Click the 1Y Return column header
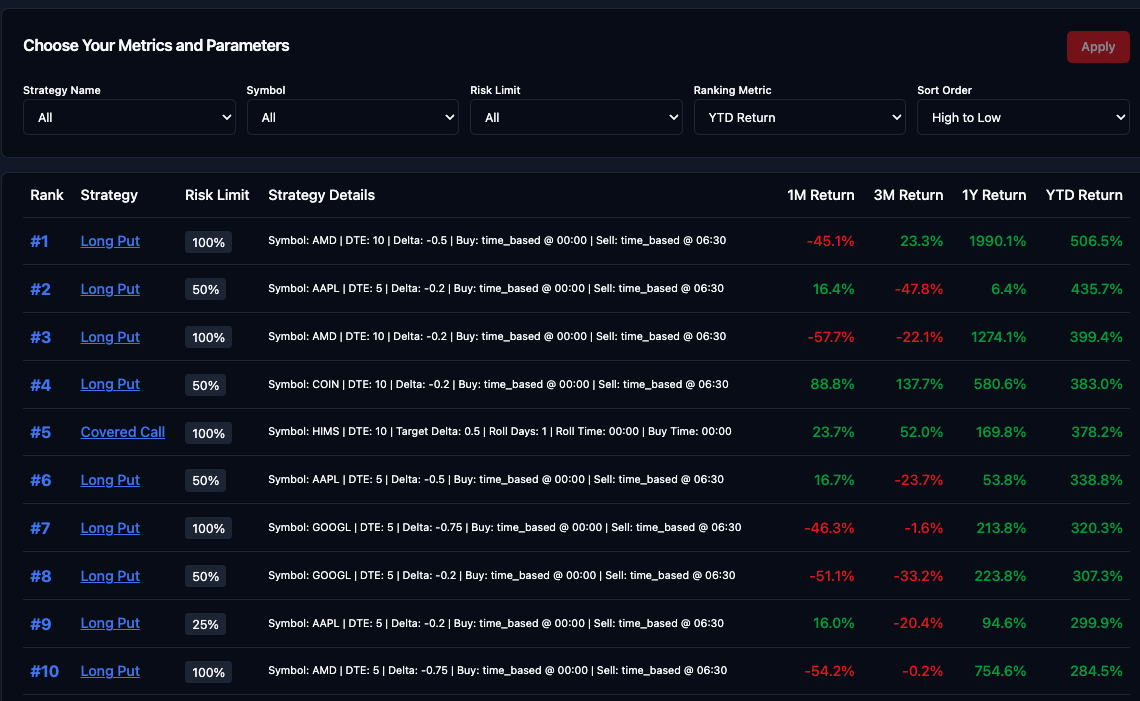 (x=994, y=195)
